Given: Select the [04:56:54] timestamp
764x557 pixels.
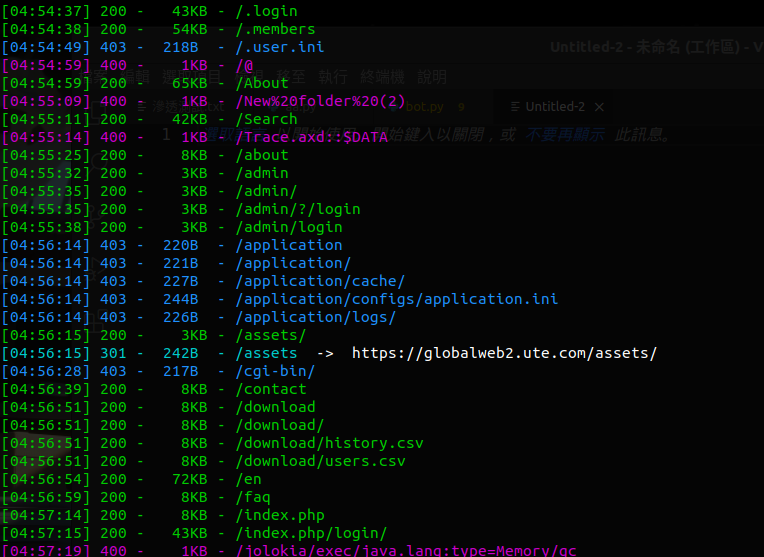Looking at the screenshot, I should [x=46, y=480].
